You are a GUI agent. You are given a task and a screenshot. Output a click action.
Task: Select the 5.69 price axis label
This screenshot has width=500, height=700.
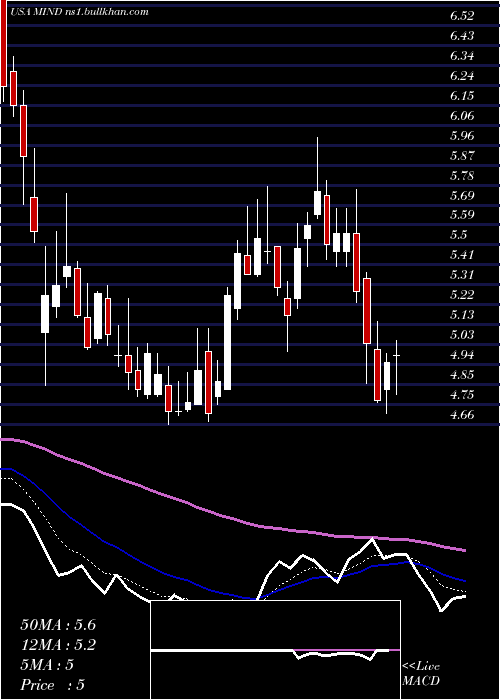[x=462, y=196]
